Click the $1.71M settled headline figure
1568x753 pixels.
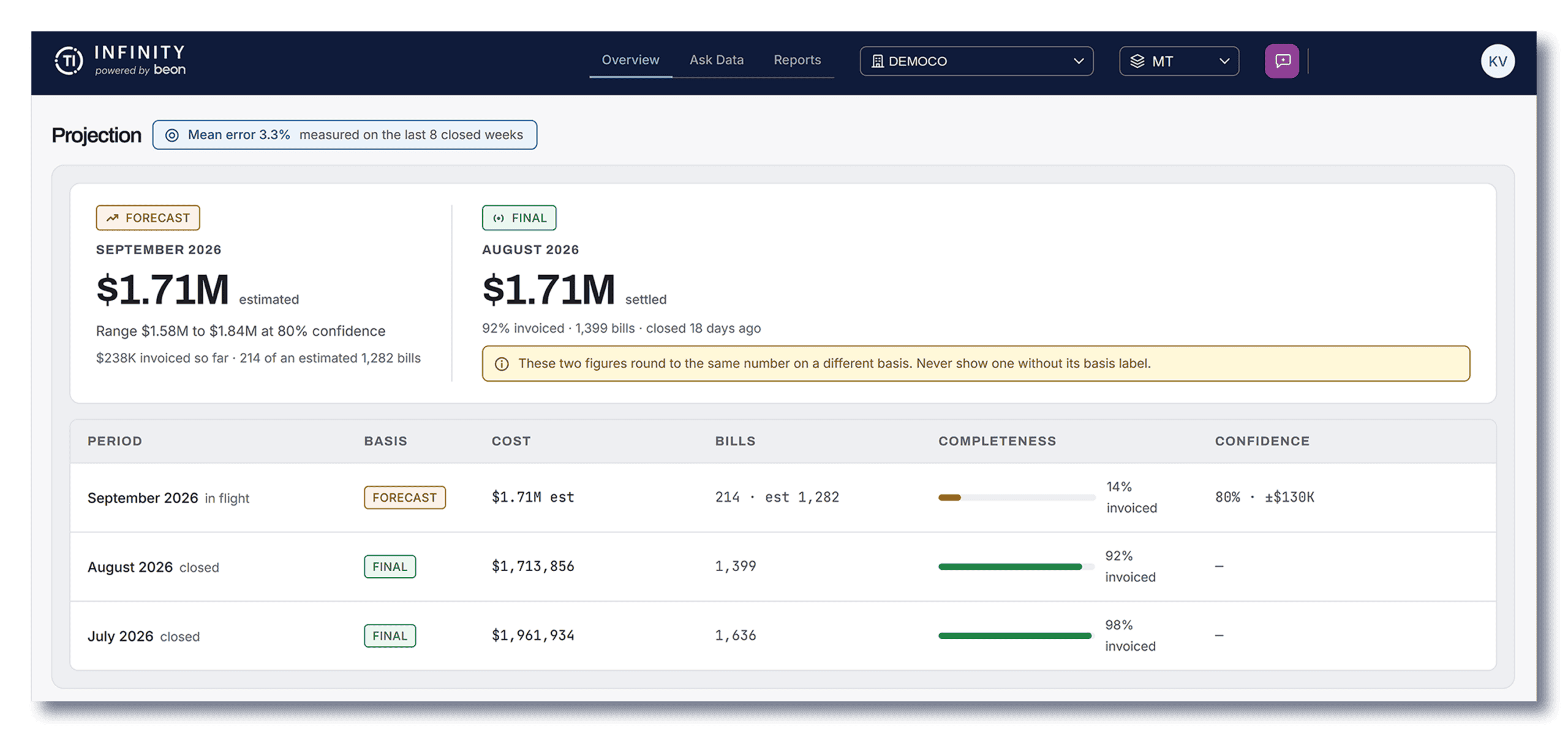point(548,290)
